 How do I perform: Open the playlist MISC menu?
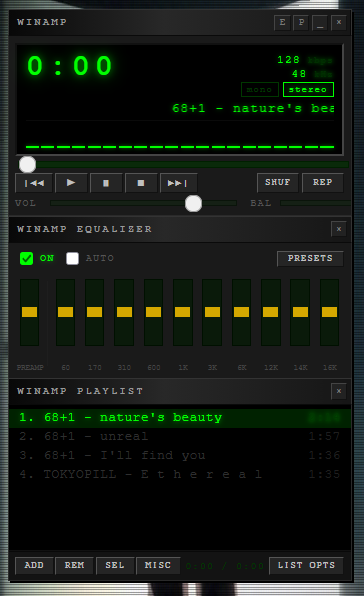[158, 566]
